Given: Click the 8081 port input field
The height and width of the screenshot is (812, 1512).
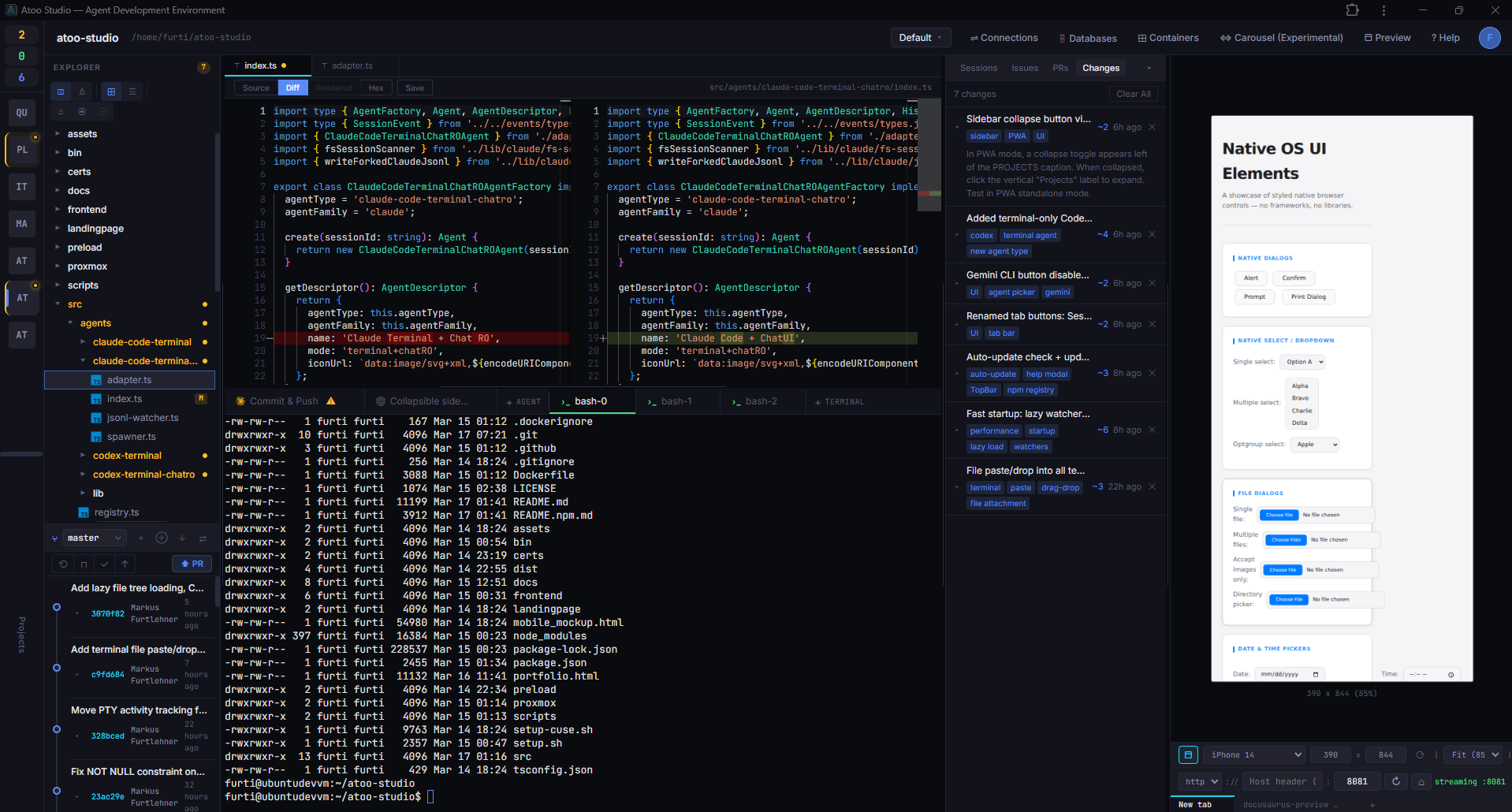Looking at the screenshot, I should coord(1356,781).
